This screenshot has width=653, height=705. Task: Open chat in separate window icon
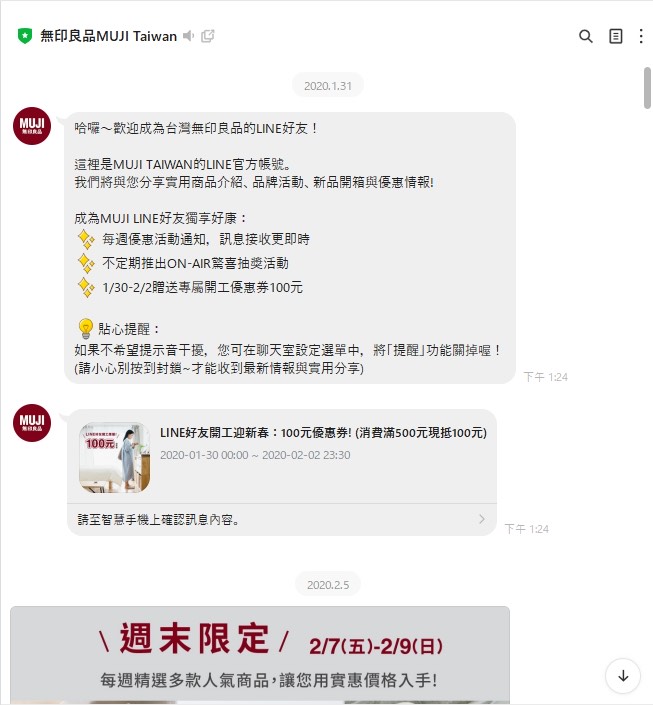[207, 36]
